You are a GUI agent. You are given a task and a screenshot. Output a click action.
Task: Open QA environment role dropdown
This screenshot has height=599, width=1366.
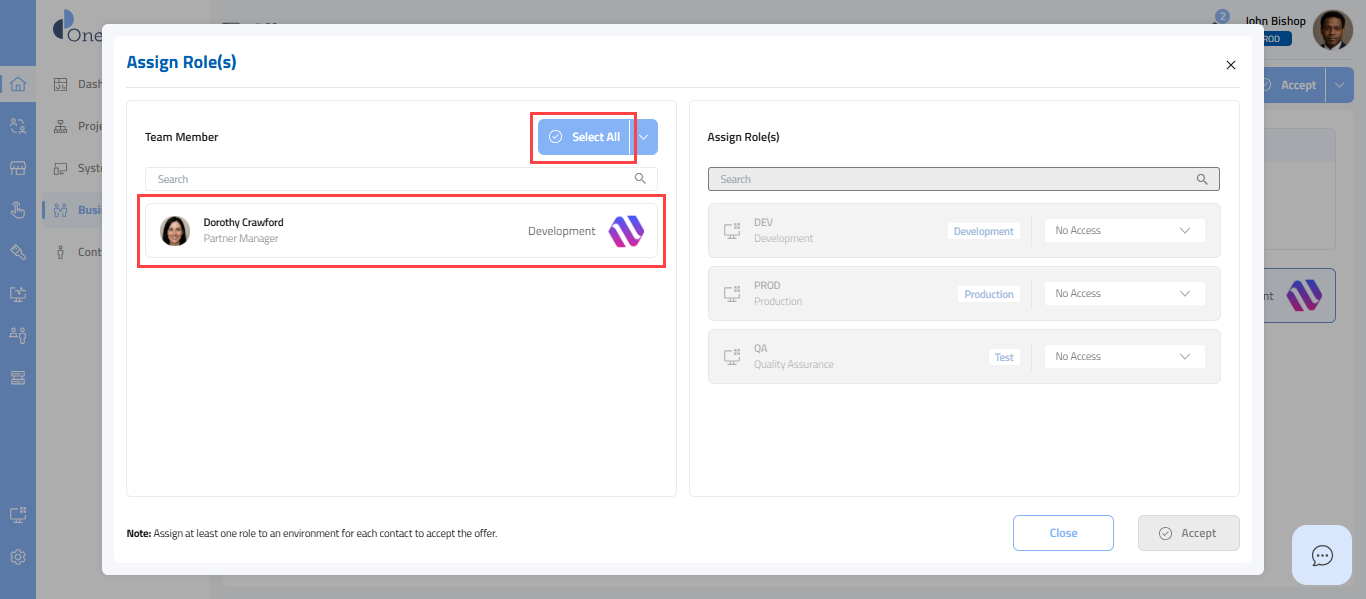[1124, 357]
